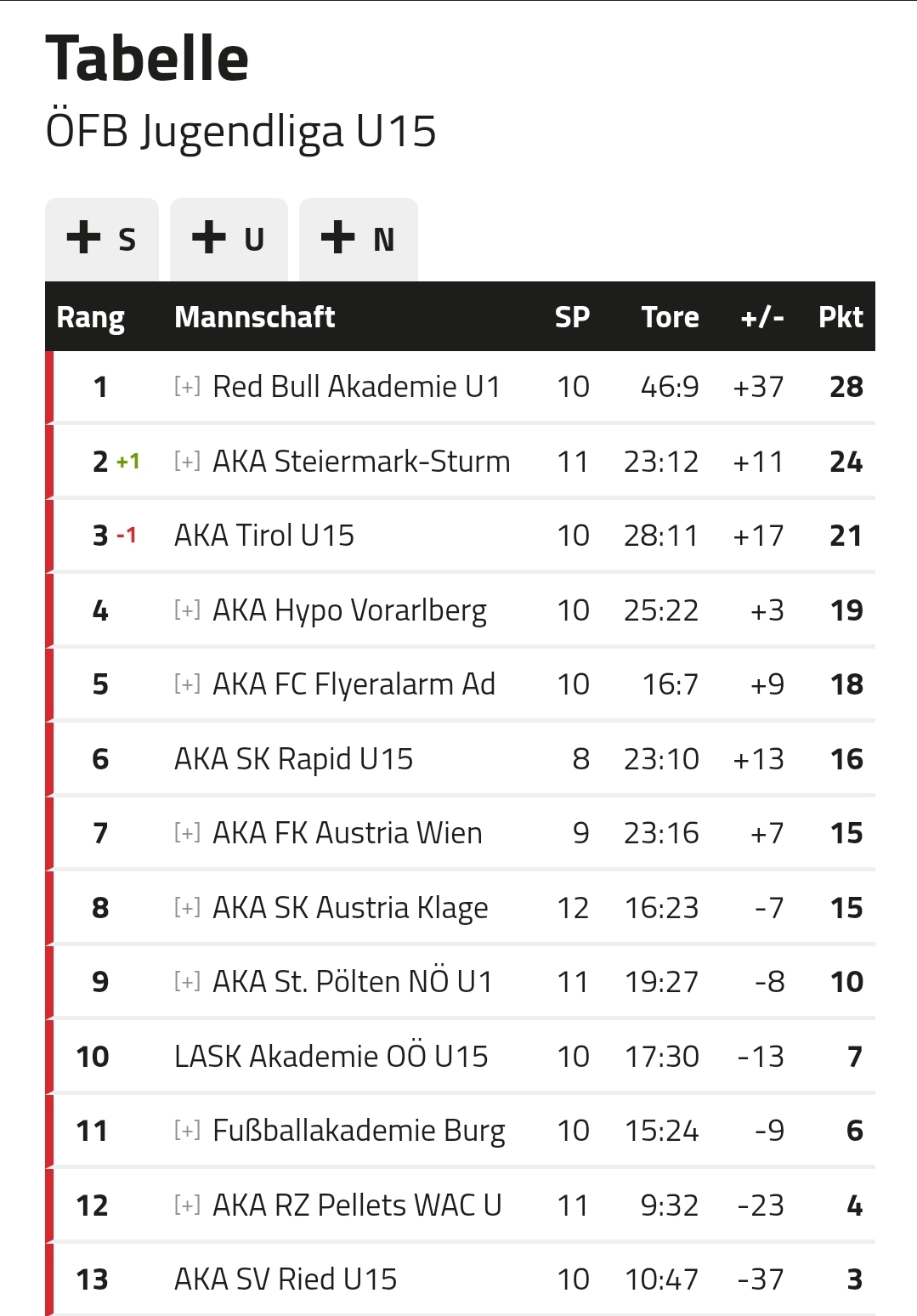917x1316 pixels.
Task: Click plus icon beside Fußballakademie Burg
Action: [187, 1130]
